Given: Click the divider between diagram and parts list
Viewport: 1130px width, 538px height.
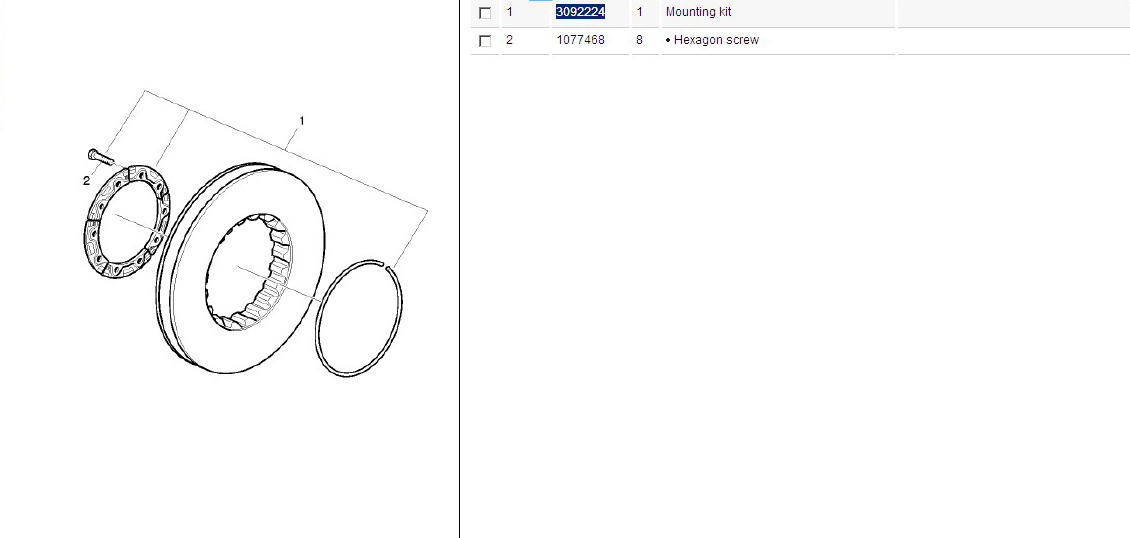Looking at the screenshot, I should click(460, 269).
